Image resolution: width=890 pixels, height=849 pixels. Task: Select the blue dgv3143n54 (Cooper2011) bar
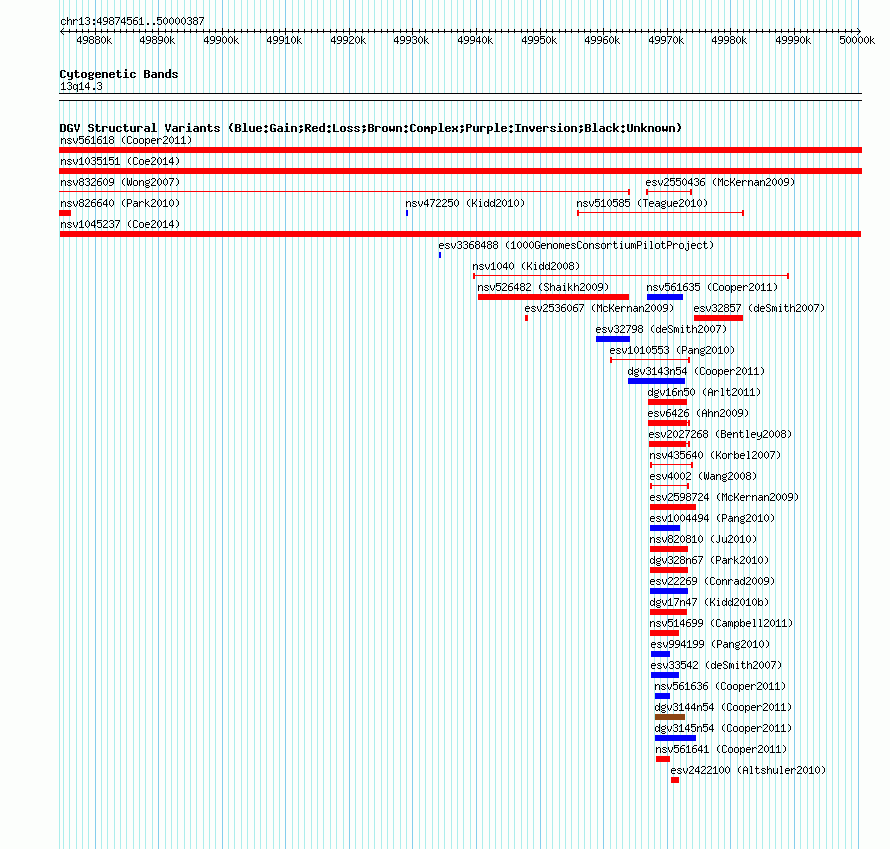[x=656, y=381]
